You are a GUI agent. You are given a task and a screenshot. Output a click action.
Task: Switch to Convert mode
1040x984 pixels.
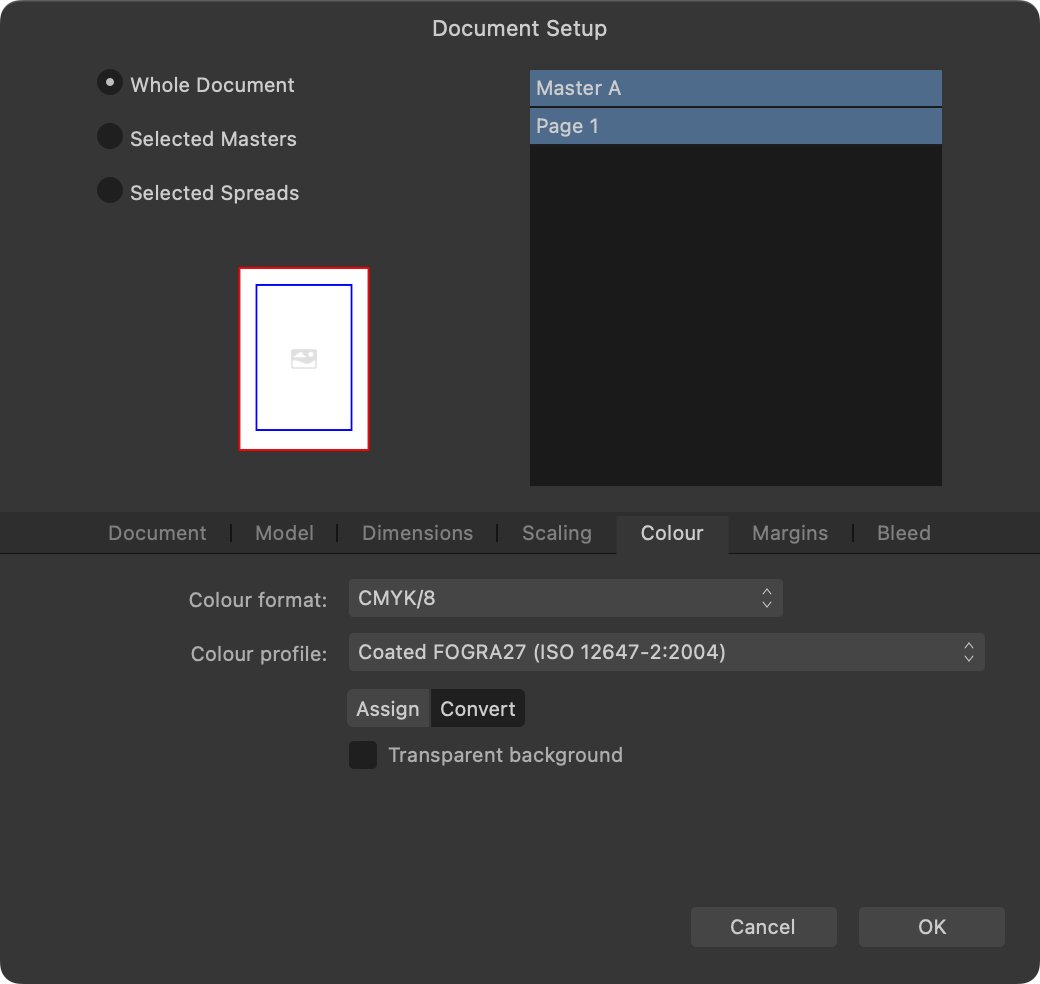[x=477, y=708]
